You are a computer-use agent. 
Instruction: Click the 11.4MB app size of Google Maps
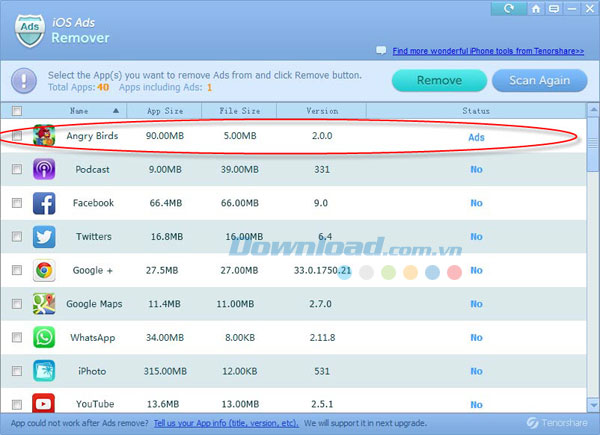(164, 304)
